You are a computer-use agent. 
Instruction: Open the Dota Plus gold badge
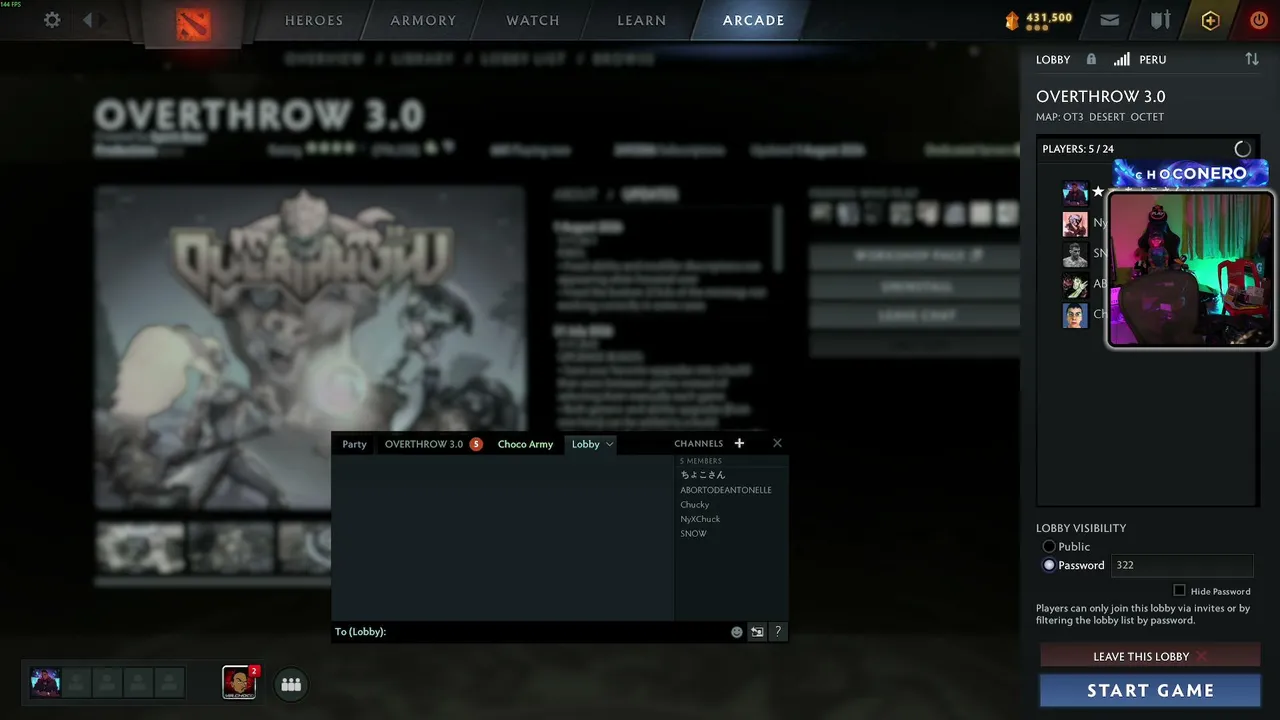(1210, 20)
